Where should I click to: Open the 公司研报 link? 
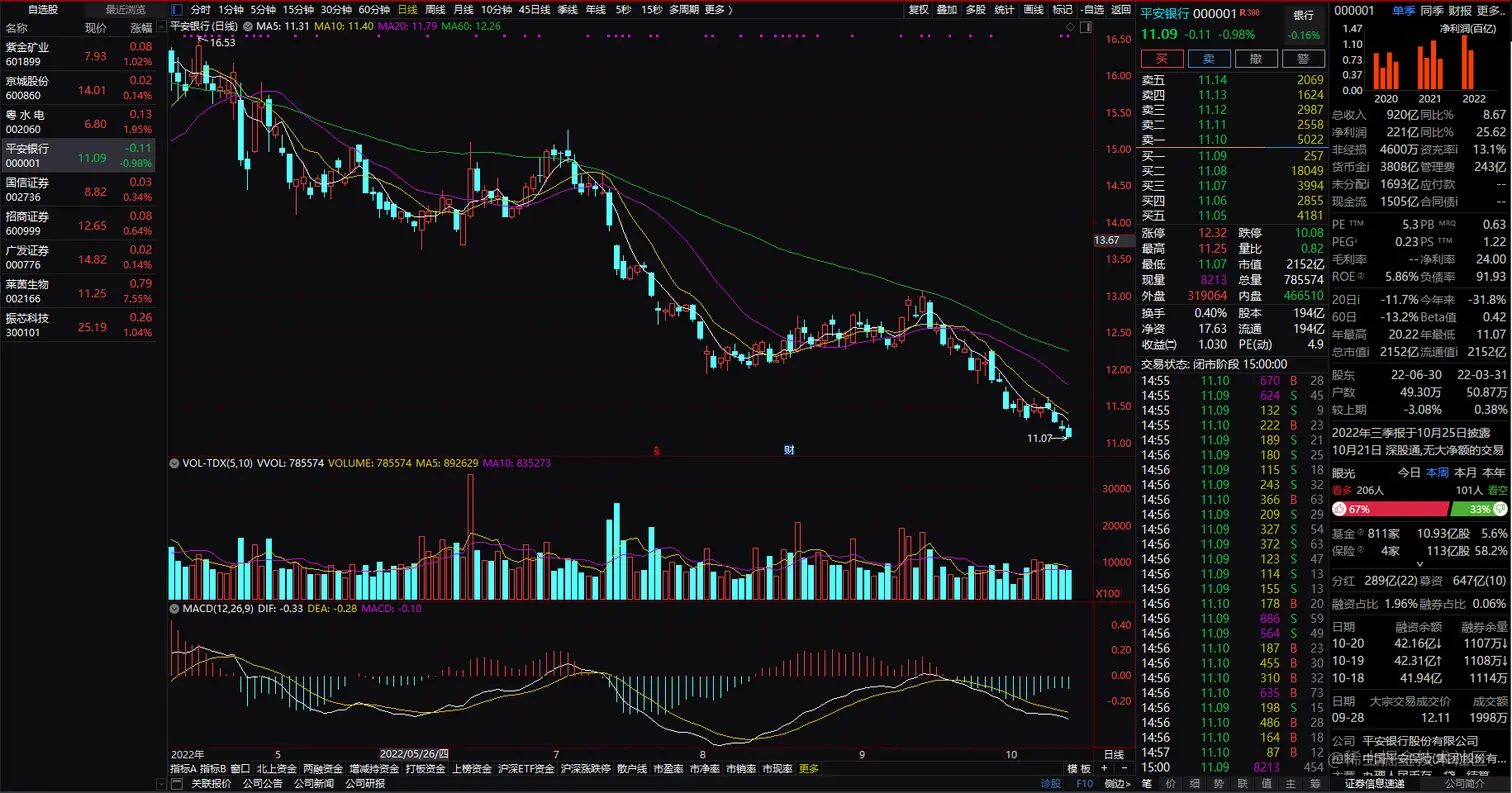tap(366, 783)
